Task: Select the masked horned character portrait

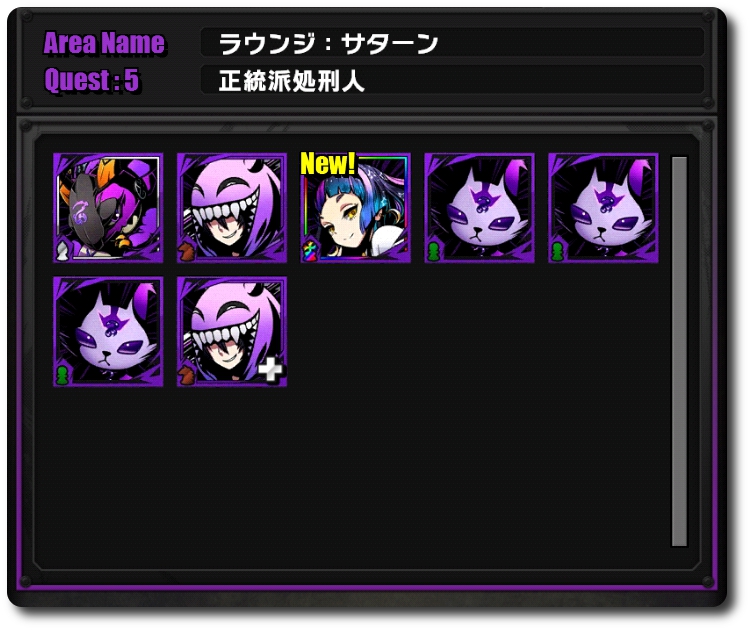Action: [x=108, y=208]
